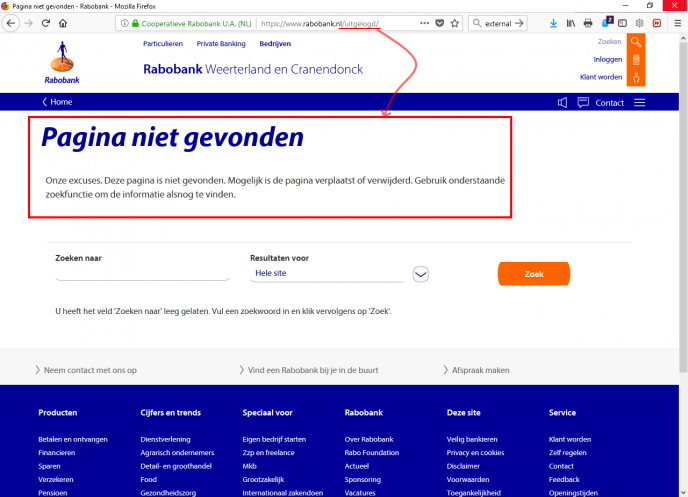Go back with the browser Back arrow
Viewport: 688px width, 497px height.
coord(11,23)
